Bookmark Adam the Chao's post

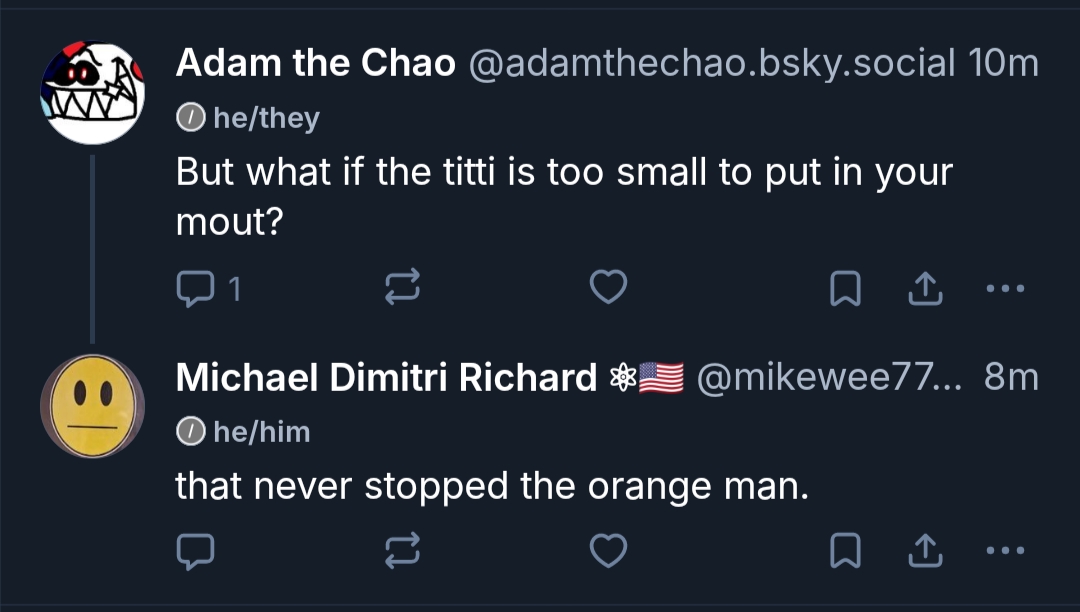(x=845, y=289)
